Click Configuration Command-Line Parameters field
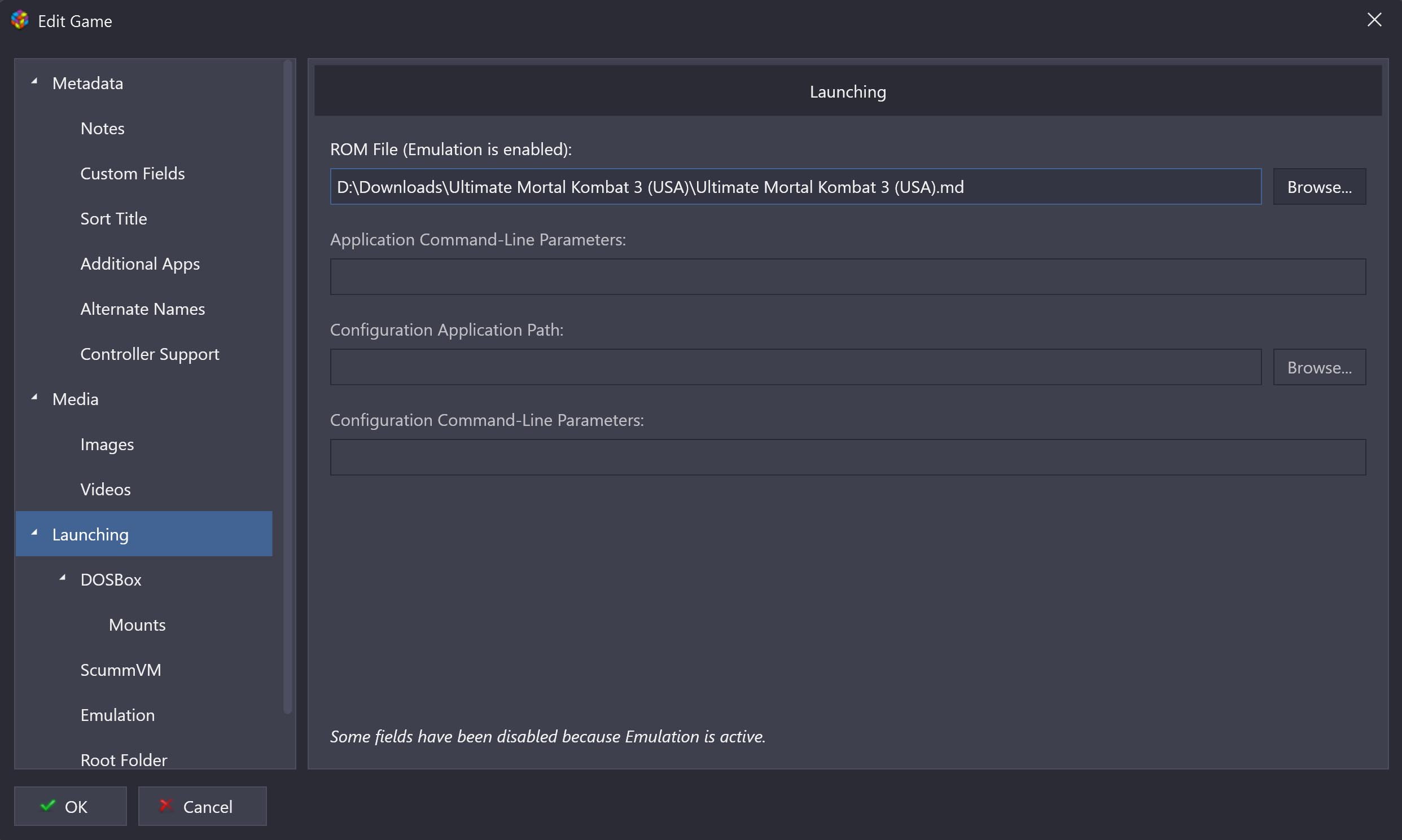The width and height of the screenshot is (1402, 840). (848, 458)
